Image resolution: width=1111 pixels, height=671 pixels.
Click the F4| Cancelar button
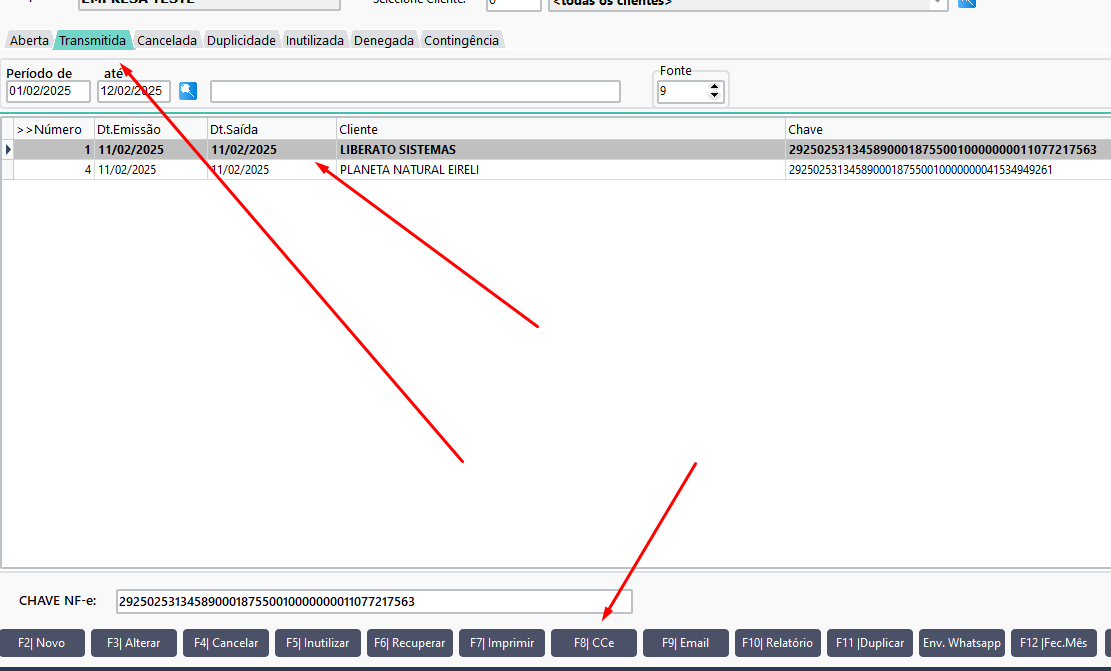pyautogui.click(x=226, y=643)
